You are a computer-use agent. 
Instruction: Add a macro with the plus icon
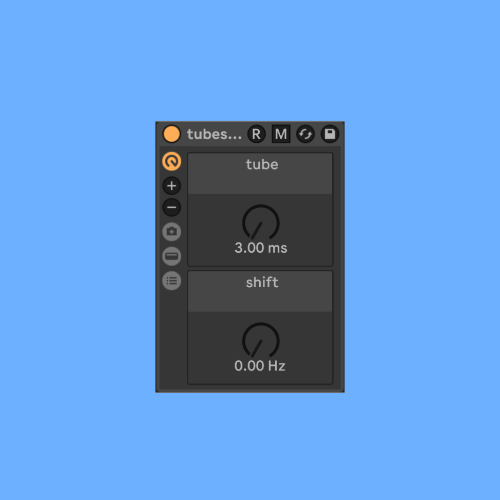coord(172,186)
